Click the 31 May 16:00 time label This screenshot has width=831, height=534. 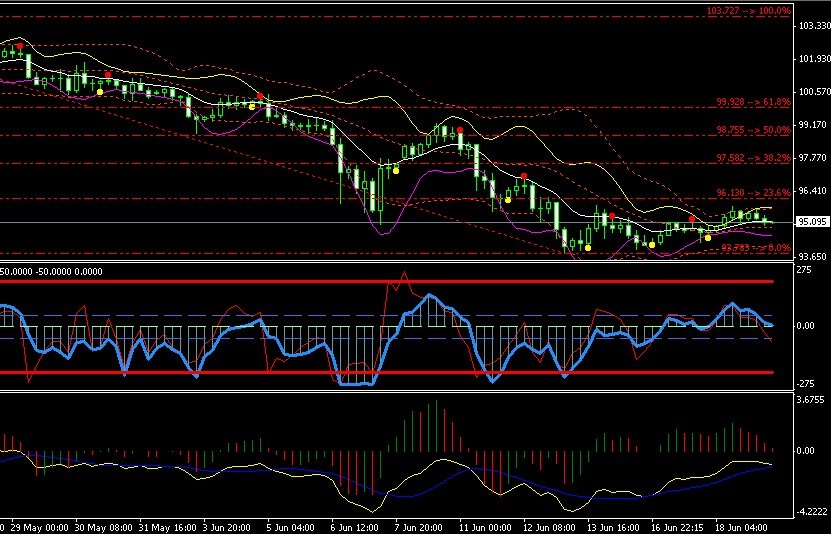(168, 528)
